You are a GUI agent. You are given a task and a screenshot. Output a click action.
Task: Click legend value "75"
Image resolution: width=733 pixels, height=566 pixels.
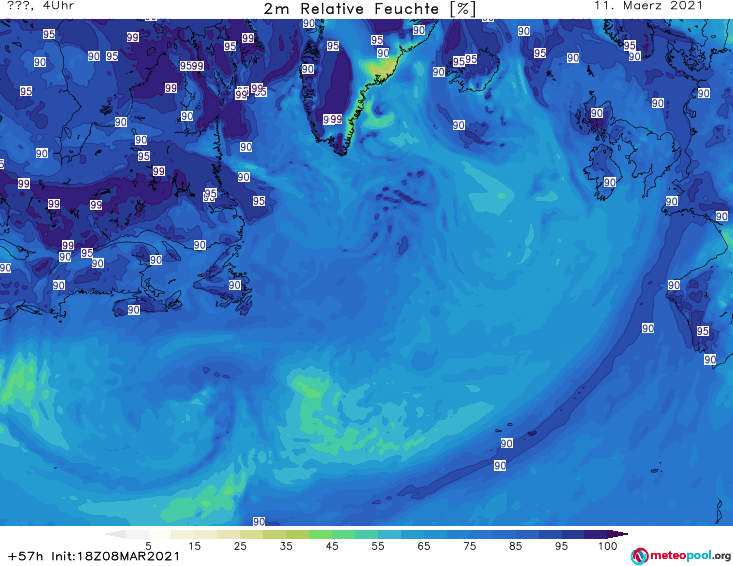[469, 546]
